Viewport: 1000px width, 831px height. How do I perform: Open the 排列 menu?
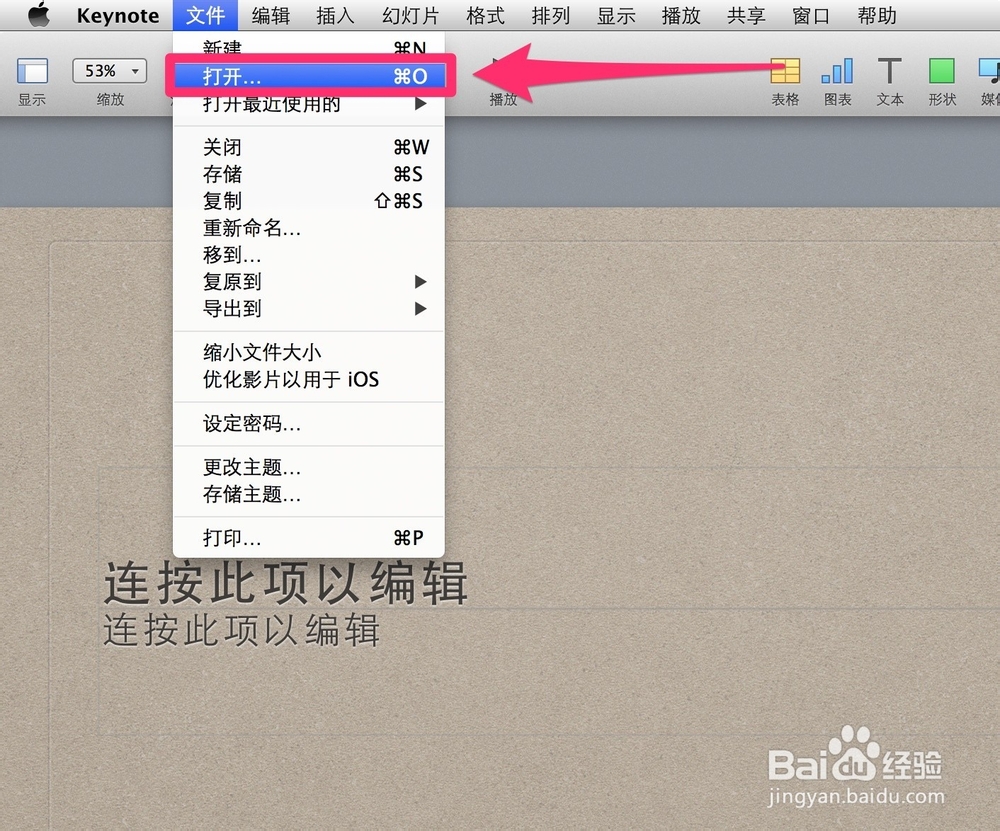click(x=550, y=15)
